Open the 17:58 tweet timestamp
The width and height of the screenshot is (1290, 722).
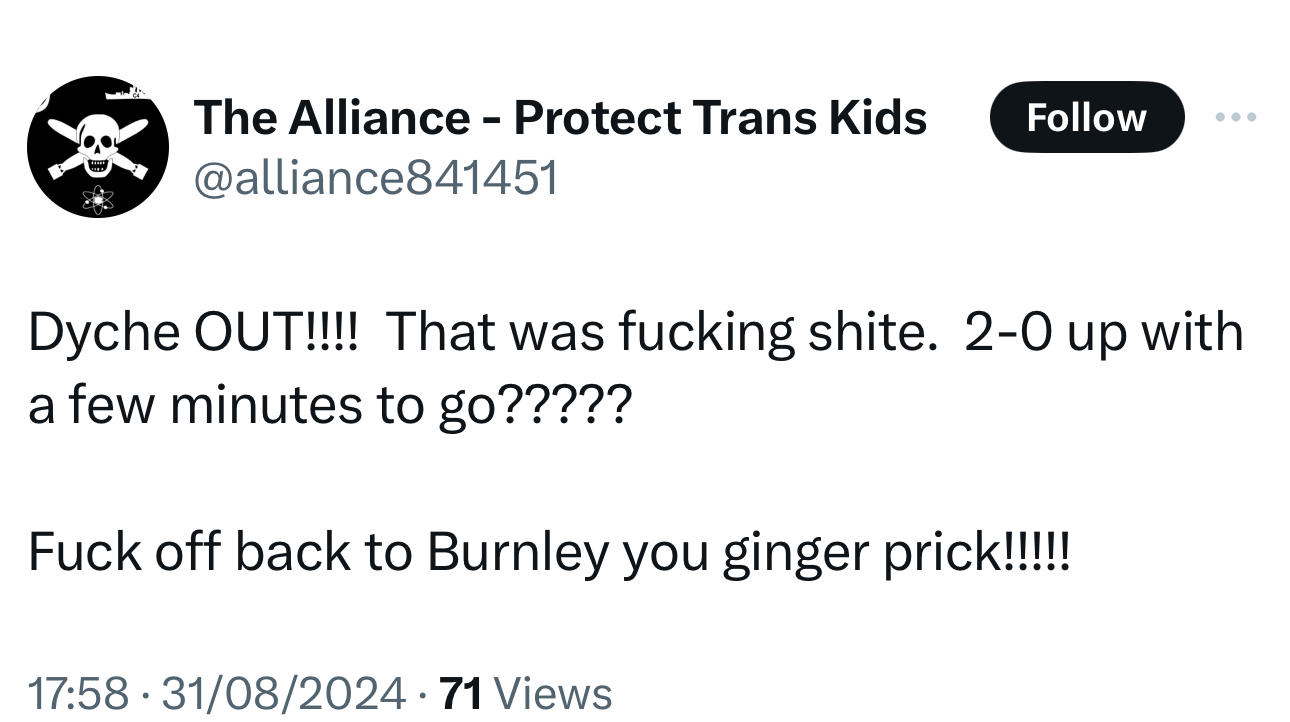pos(78,693)
